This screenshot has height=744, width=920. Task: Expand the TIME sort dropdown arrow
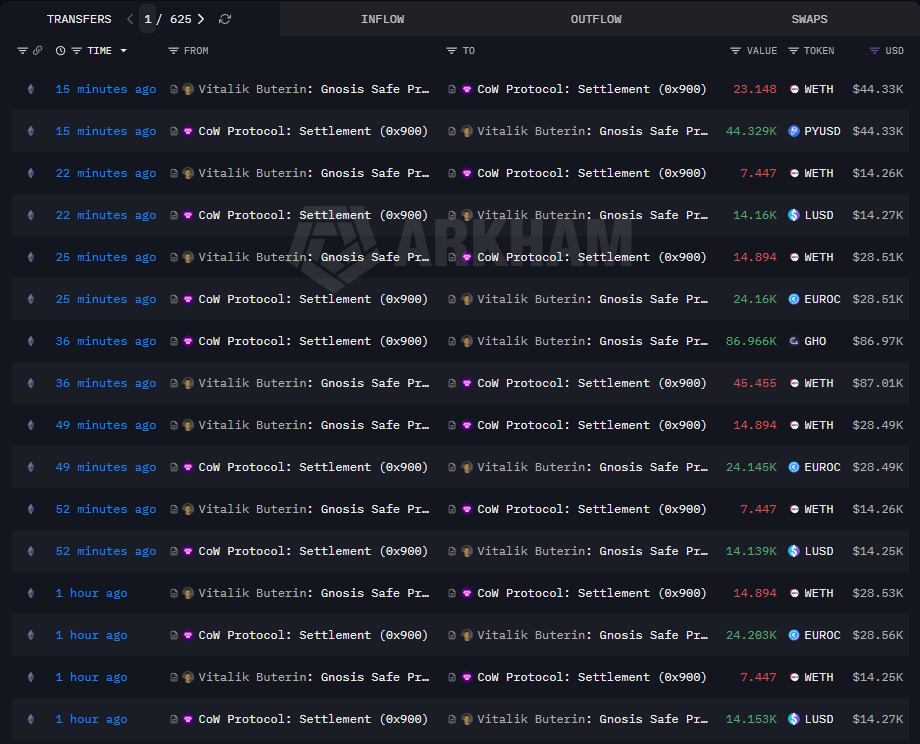(124, 51)
